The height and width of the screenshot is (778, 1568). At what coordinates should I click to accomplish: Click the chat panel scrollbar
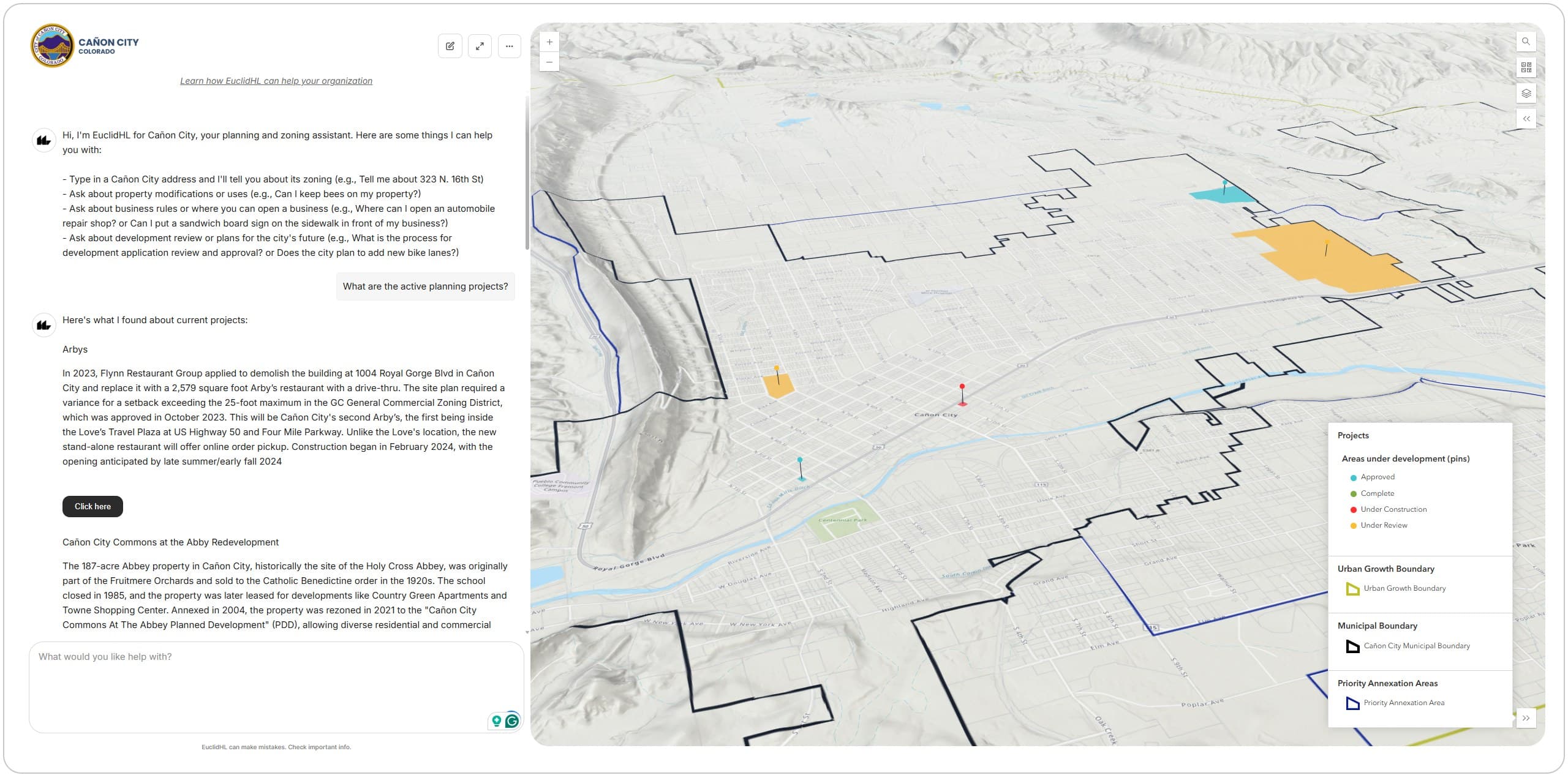(x=527, y=173)
